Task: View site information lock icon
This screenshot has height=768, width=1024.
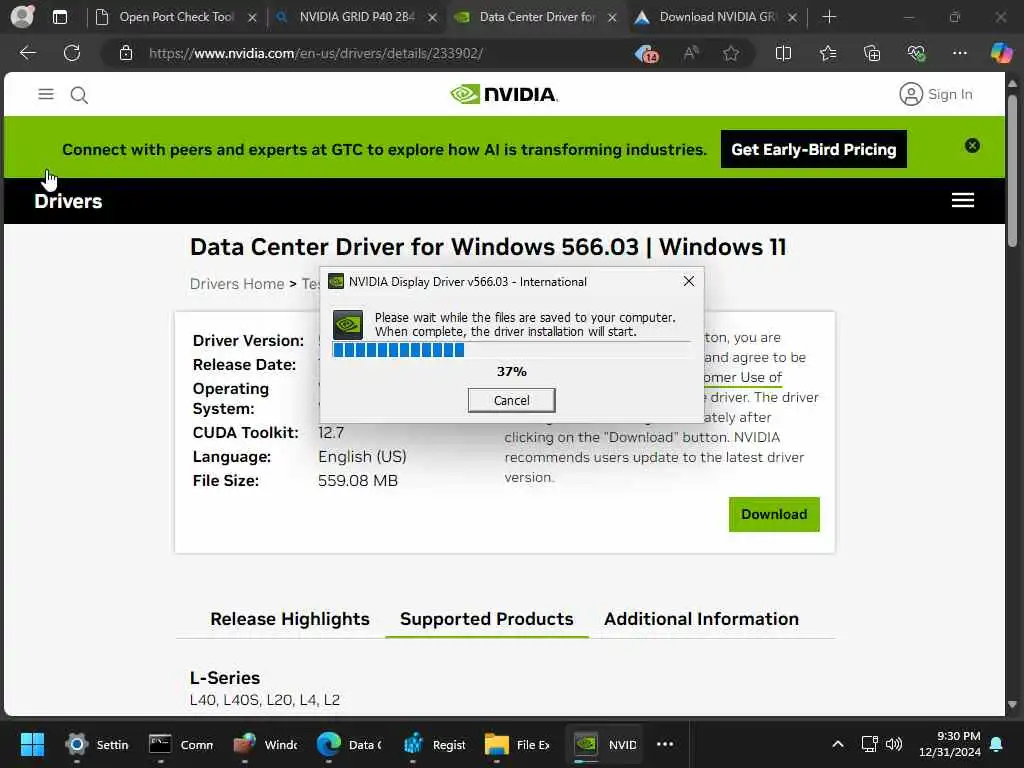Action: pyautogui.click(x=126, y=53)
